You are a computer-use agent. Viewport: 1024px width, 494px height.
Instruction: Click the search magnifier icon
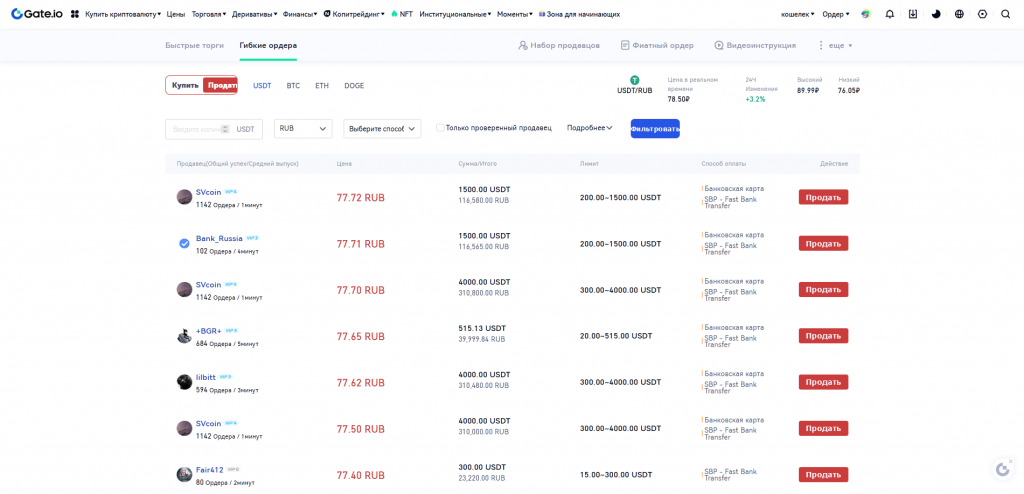coord(1005,14)
